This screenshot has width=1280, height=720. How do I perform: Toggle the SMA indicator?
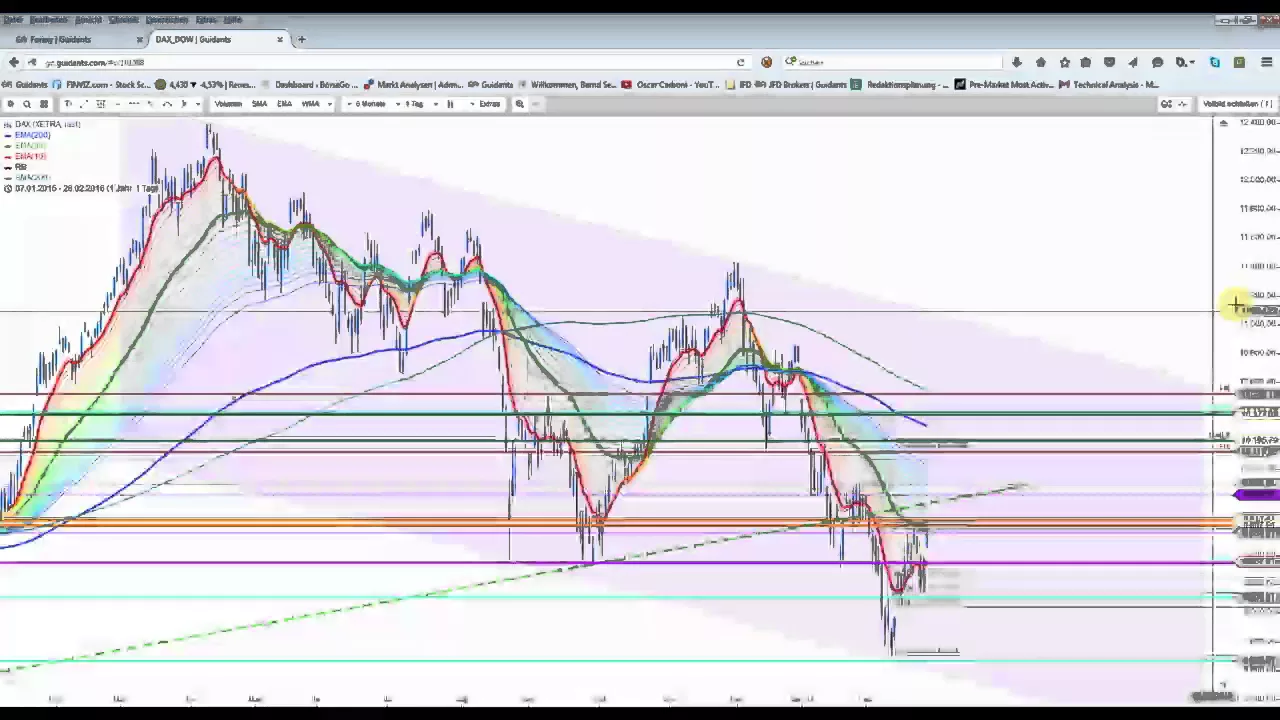pos(259,104)
